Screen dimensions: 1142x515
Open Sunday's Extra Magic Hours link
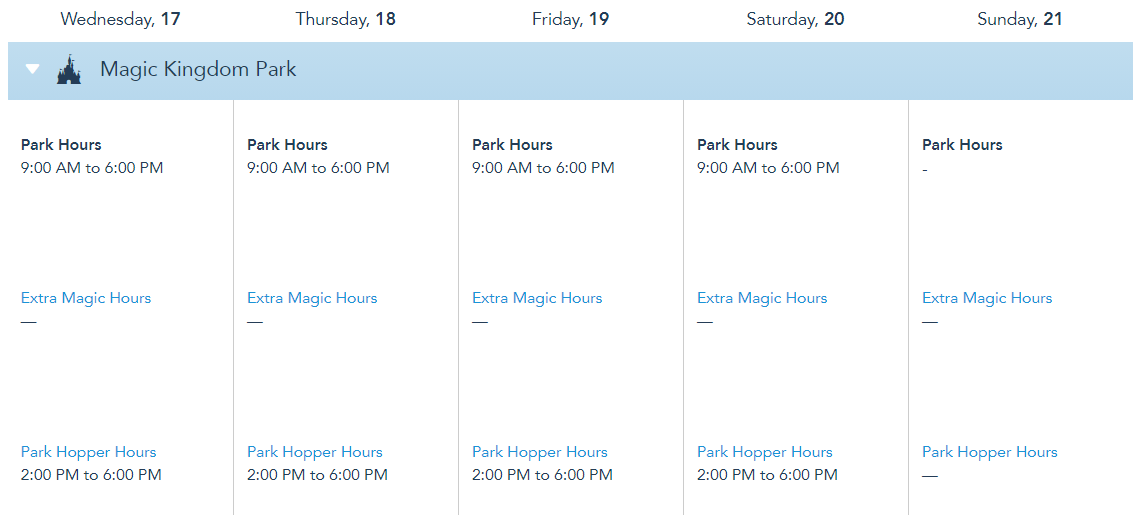pyautogui.click(x=987, y=298)
